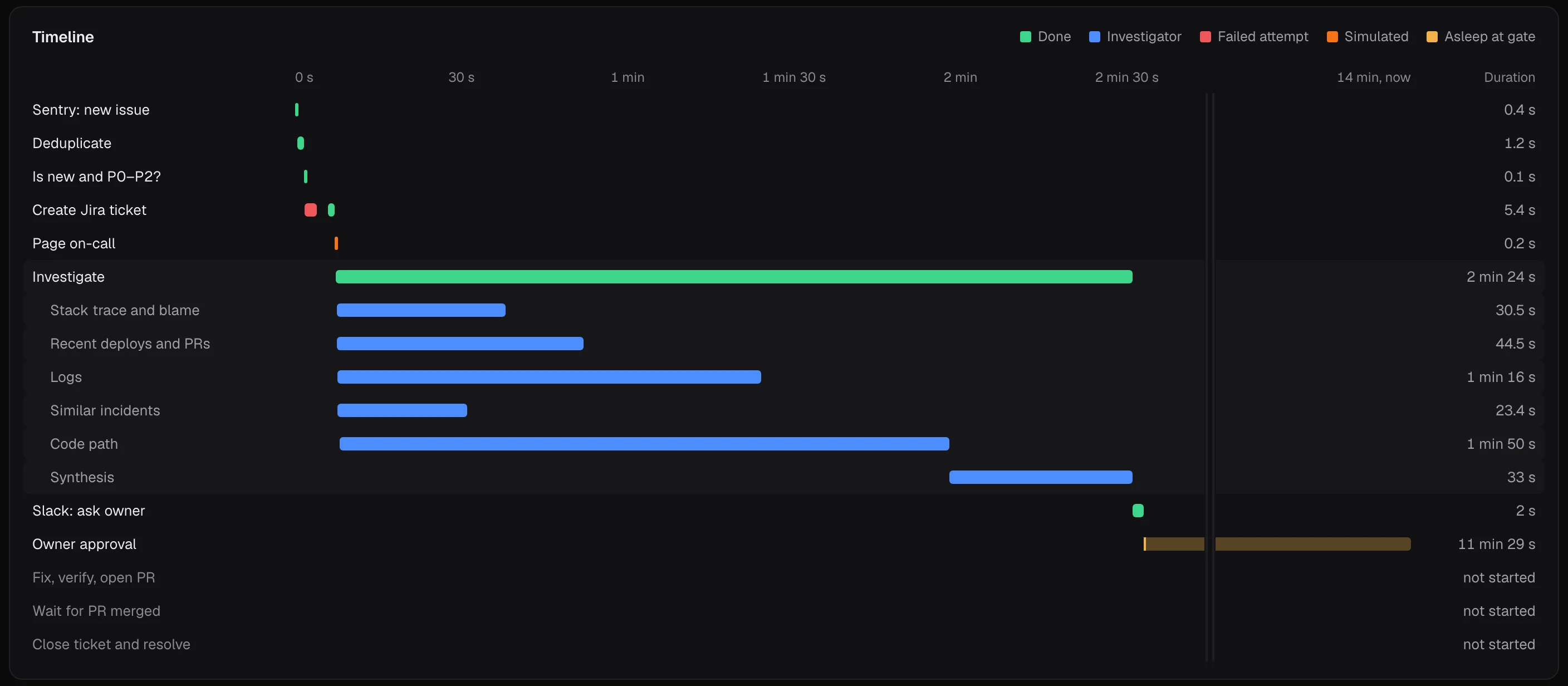Screen dimensions: 1568x686
Task: Select the Is new and P0–P2? row
Action: (x=784, y=177)
